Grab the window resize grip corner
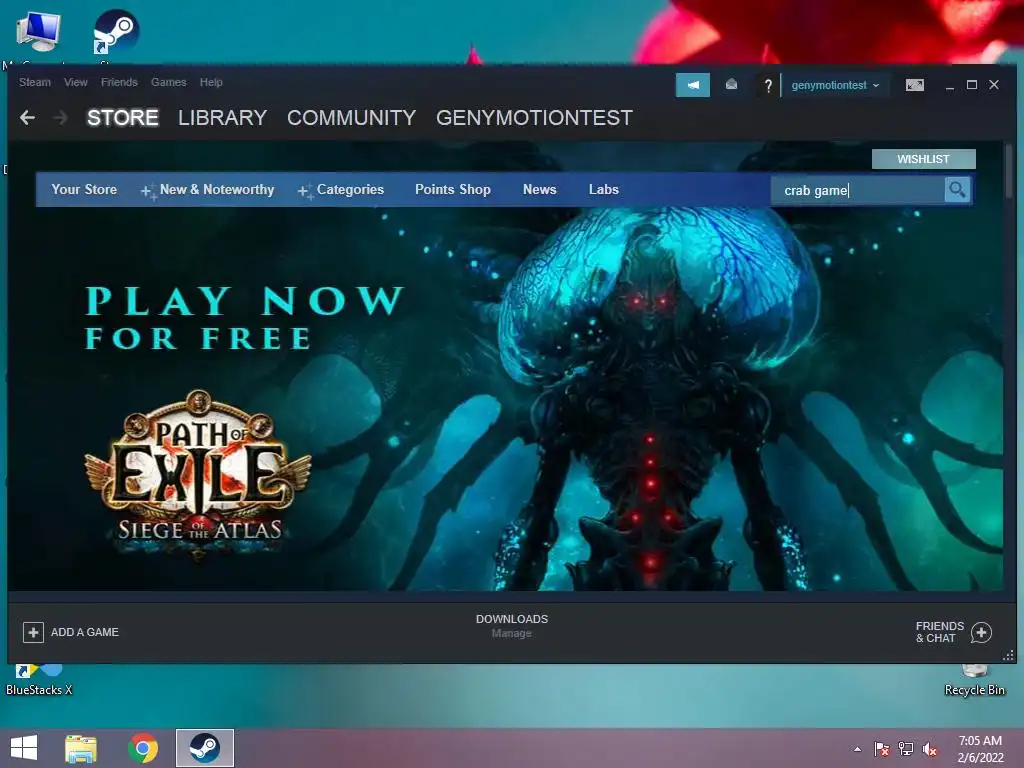The width and height of the screenshot is (1024, 768). coord(1008,656)
